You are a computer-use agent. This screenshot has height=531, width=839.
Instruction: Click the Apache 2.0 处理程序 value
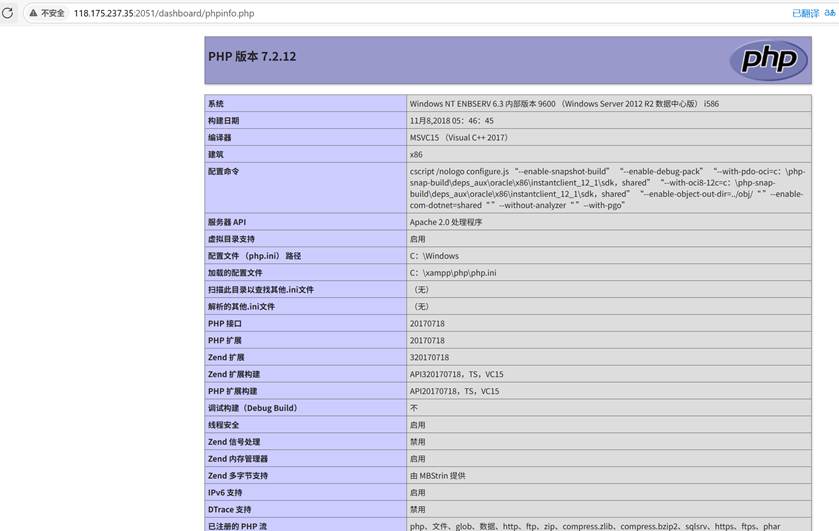coord(446,222)
